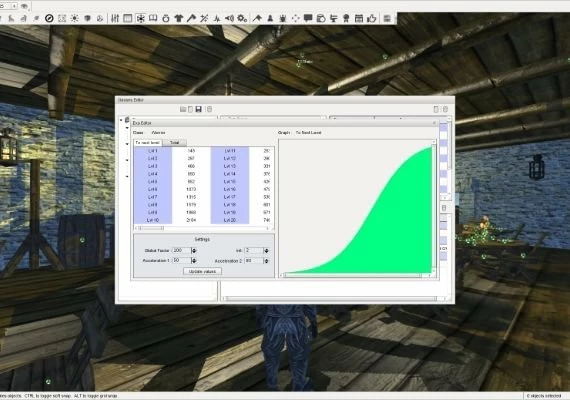The height and width of the screenshot is (400, 570).
Task: Click the sun lighting icon in toolbar
Action: pyautogui.click(x=75, y=18)
